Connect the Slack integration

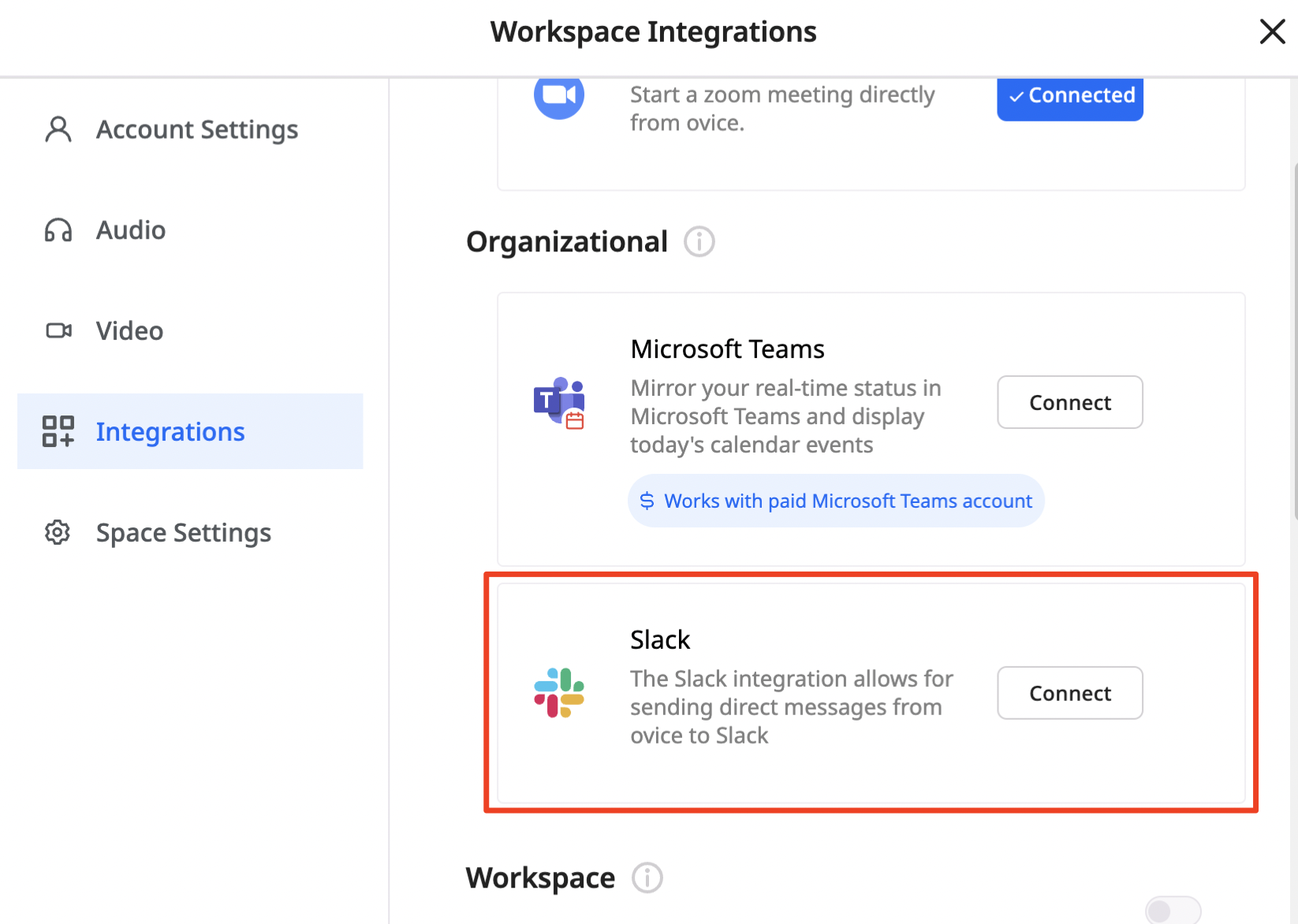coord(1070,693)
